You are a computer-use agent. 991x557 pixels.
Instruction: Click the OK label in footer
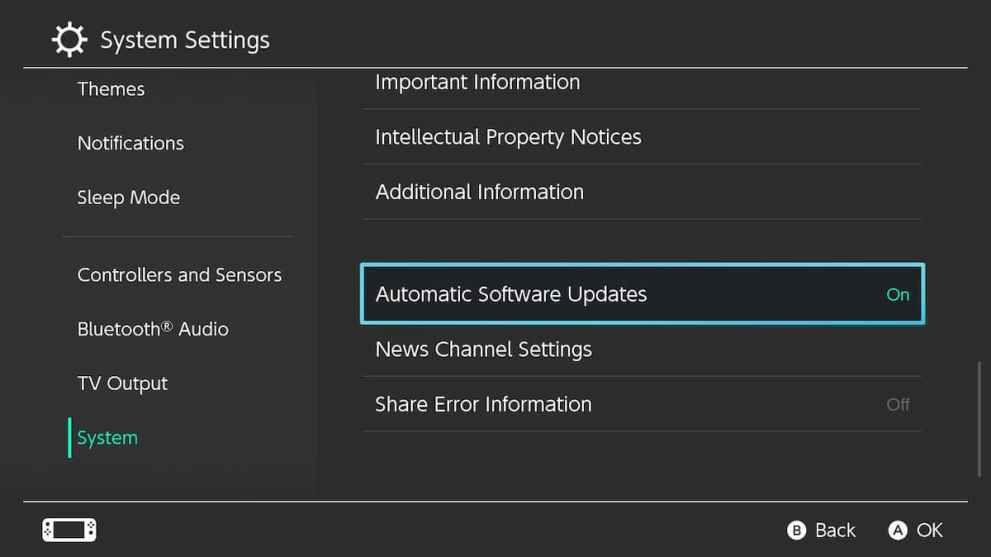tap(929, 530)
